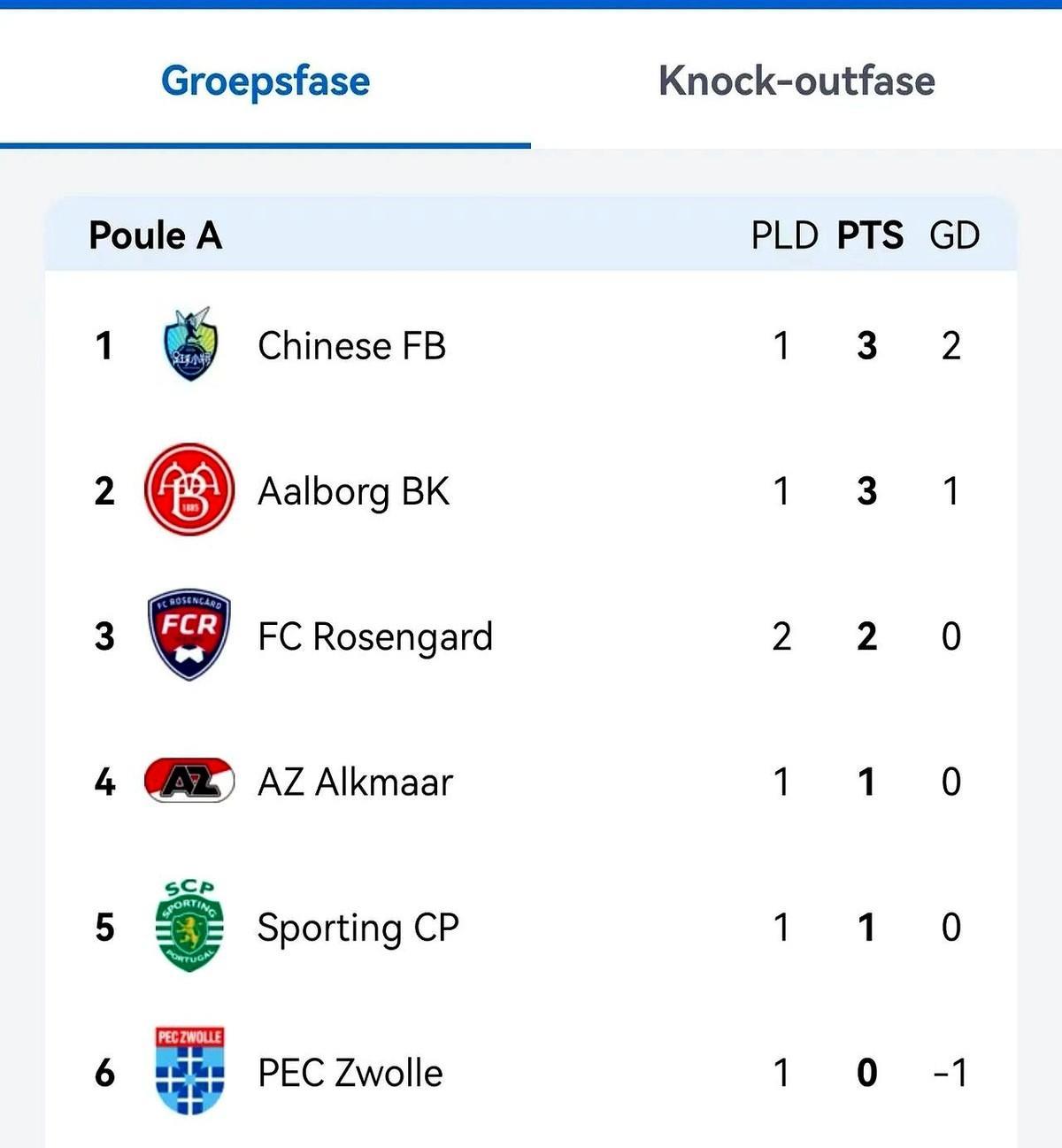
Task: Click the FC Rosengard FCR shield
Action: 189,635
